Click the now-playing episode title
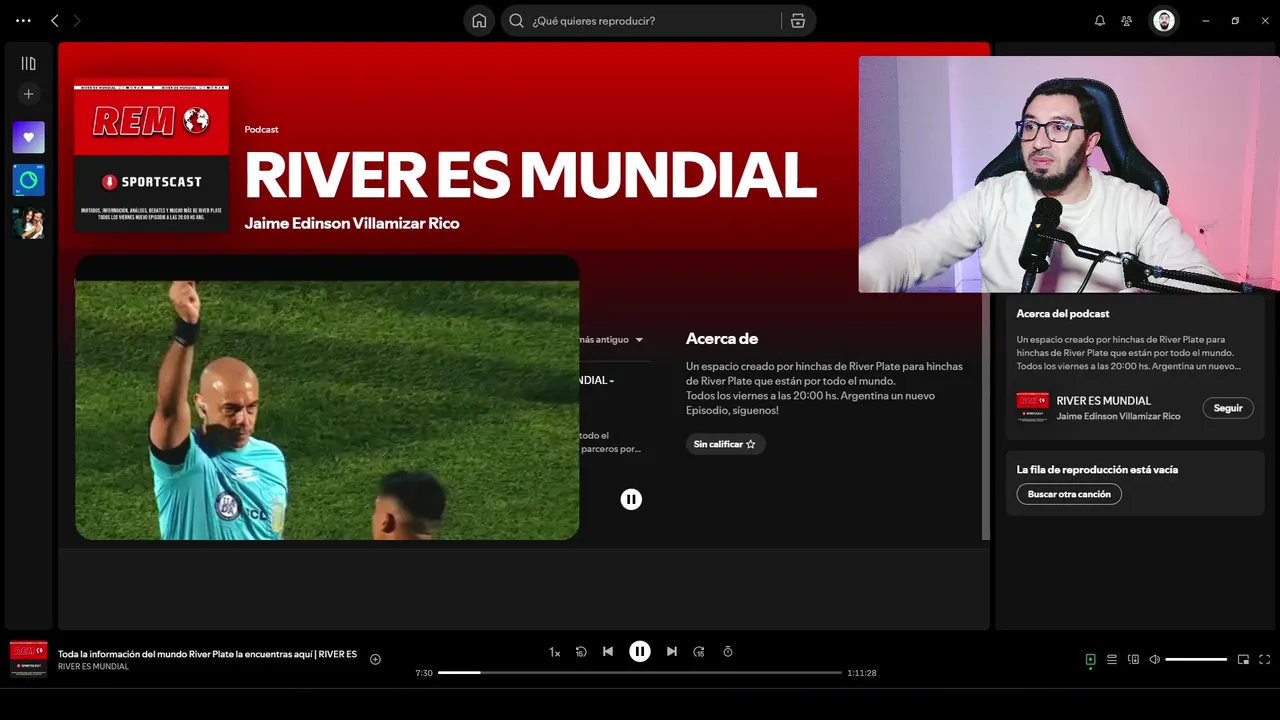This screenshot has height=720, width=1280. point(207,654)
